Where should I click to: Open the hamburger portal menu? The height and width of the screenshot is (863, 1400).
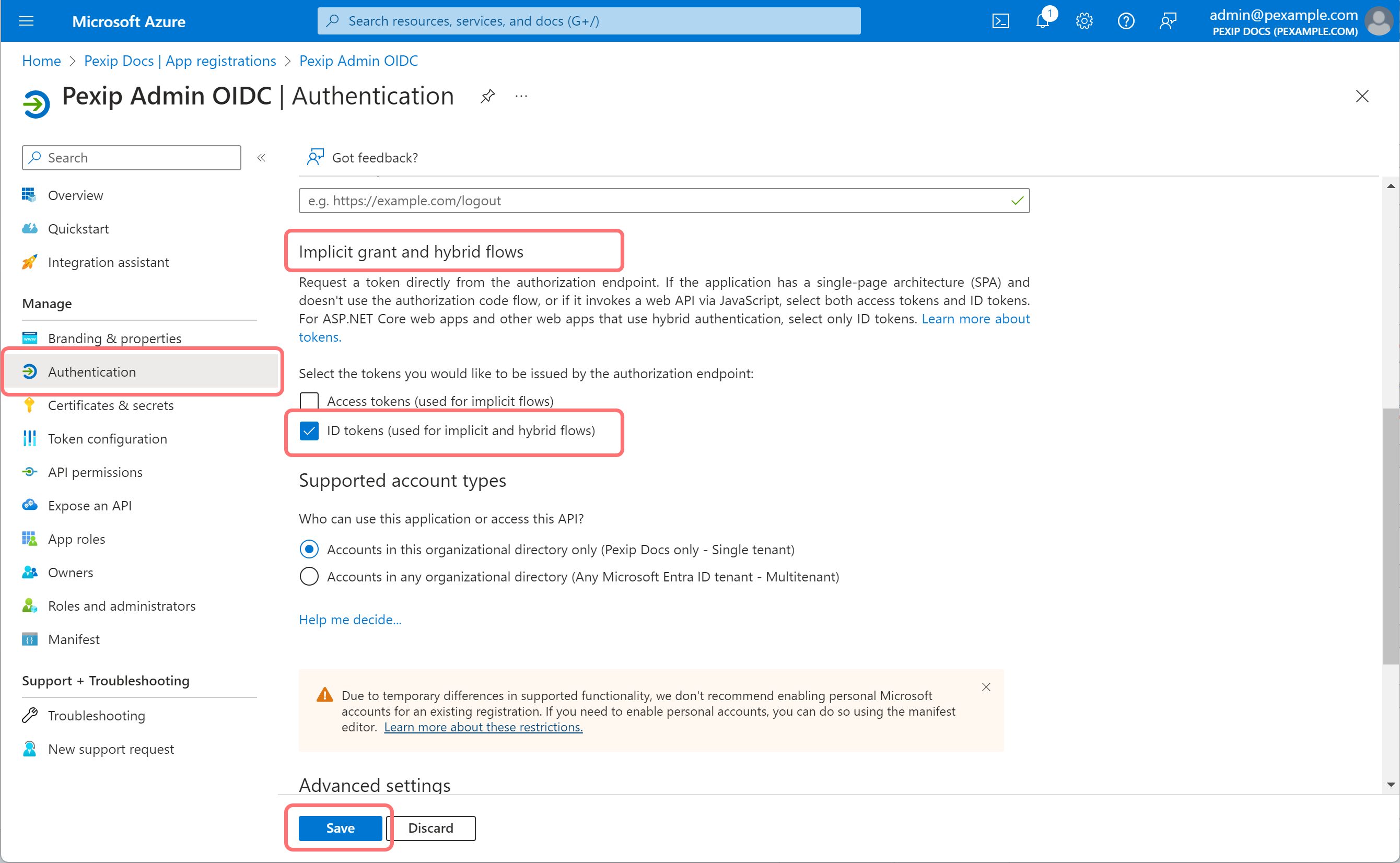click(26, 21)
